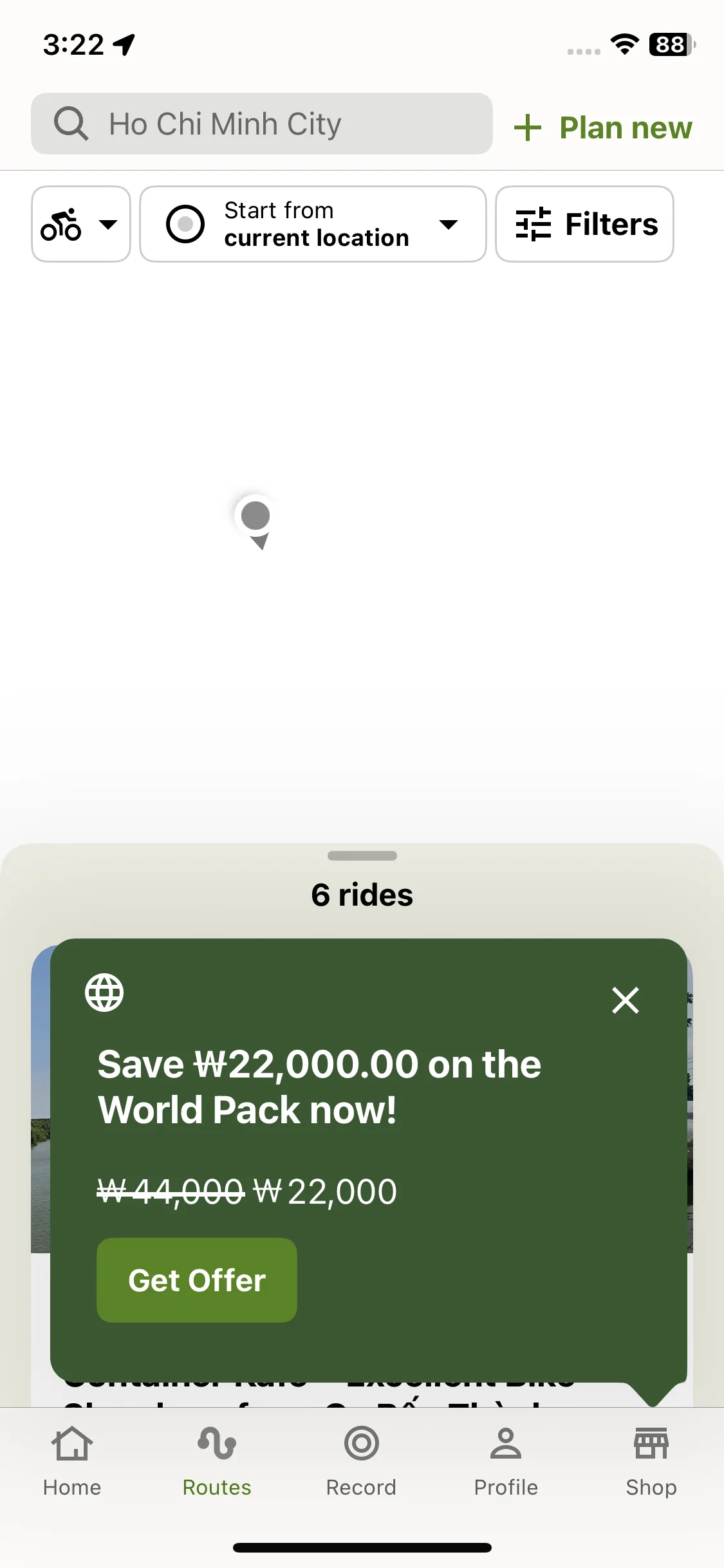724x1568 pixels.
Task: Tap the plus icon beside Plan new
Action: tap(528, 127)
